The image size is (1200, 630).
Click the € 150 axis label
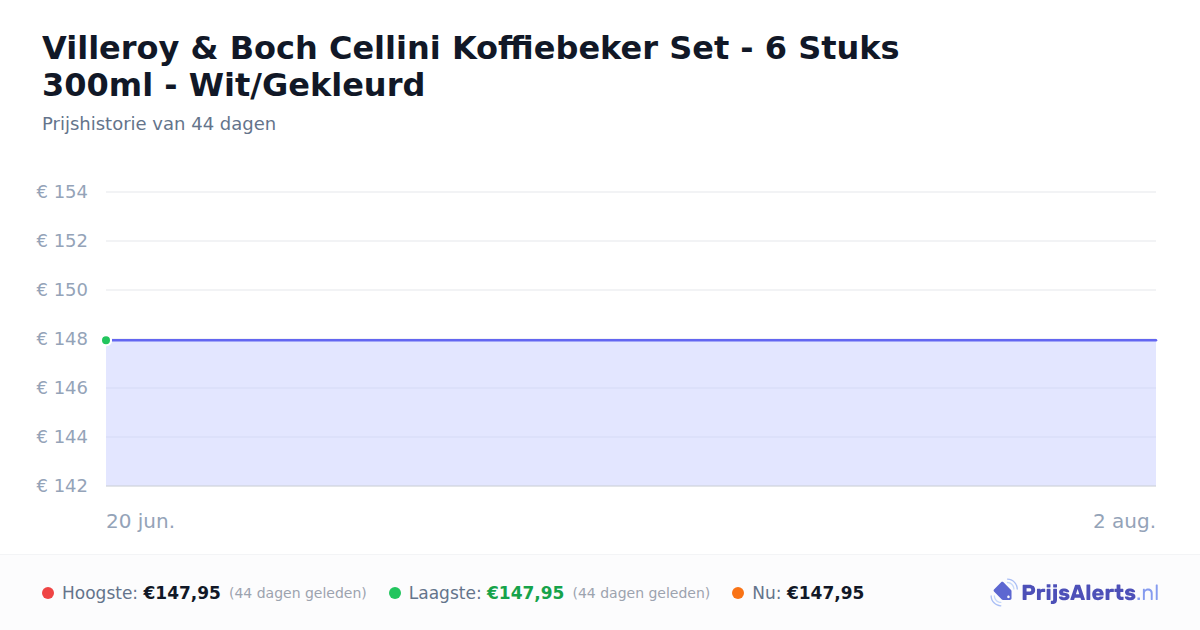(x=62, y=290)
